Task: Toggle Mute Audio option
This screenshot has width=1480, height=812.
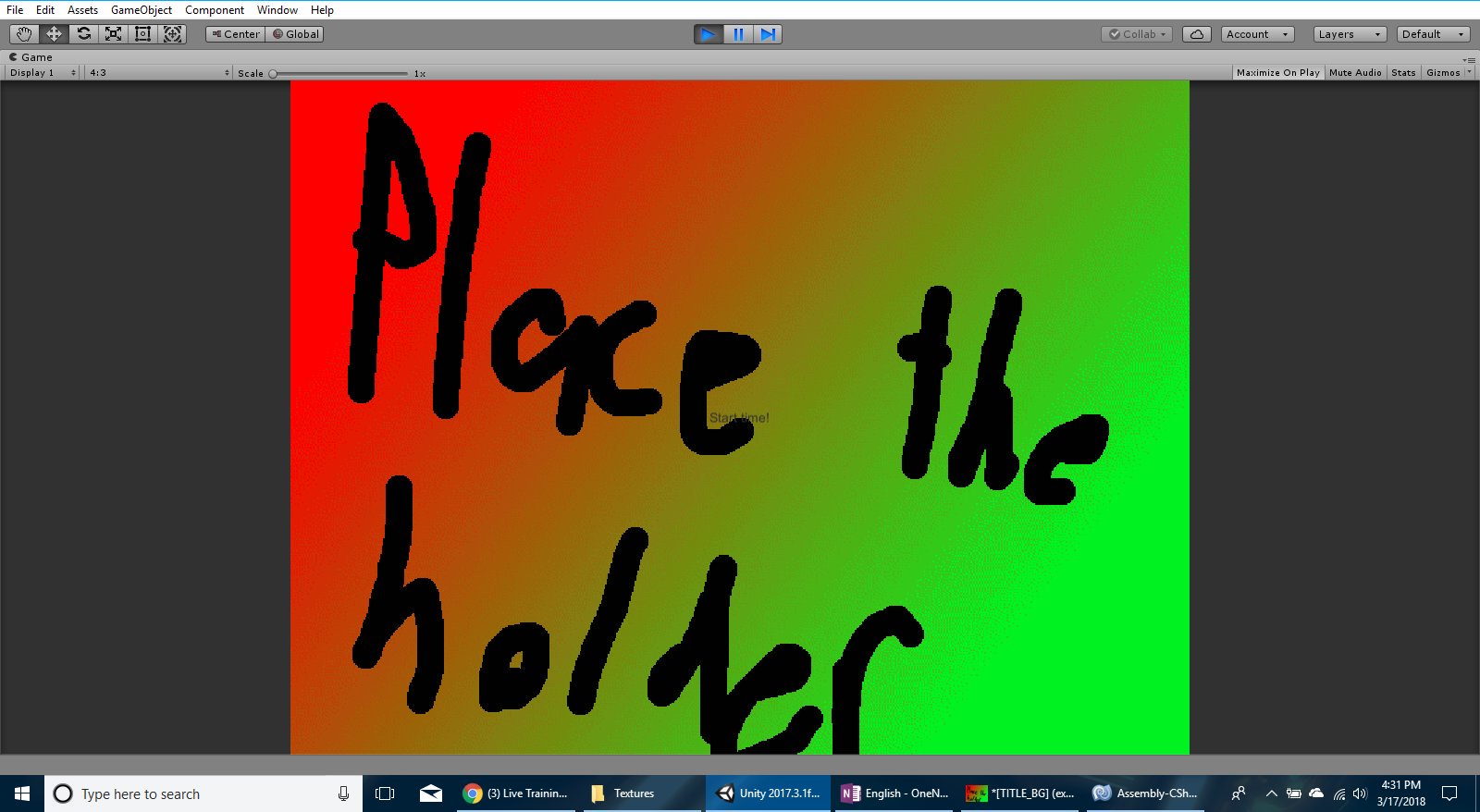Action: [1355, 72]
